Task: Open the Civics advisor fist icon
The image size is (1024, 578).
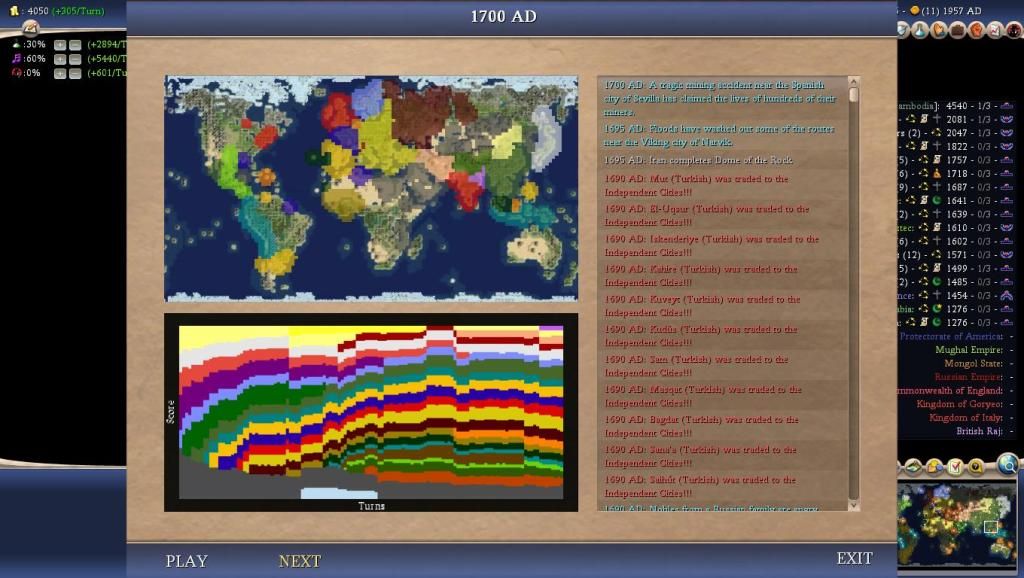Action: tap(976, 30)
